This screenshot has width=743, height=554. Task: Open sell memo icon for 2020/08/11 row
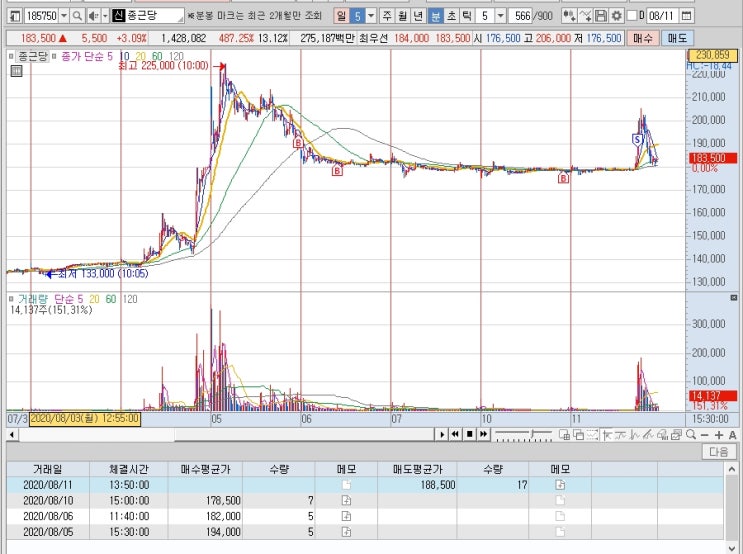pos(560,485)
